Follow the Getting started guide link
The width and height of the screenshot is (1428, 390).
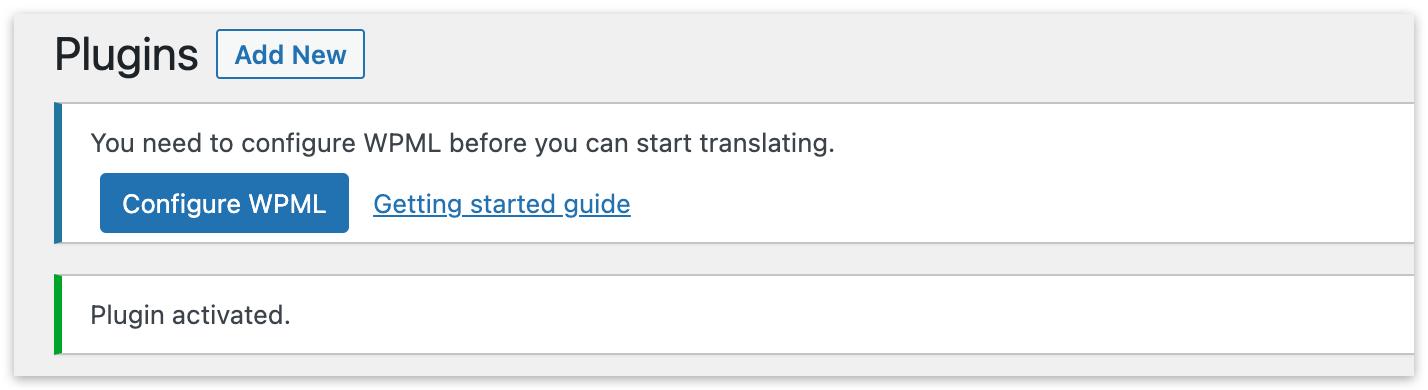pyautogui.click(x=502, y=204)
